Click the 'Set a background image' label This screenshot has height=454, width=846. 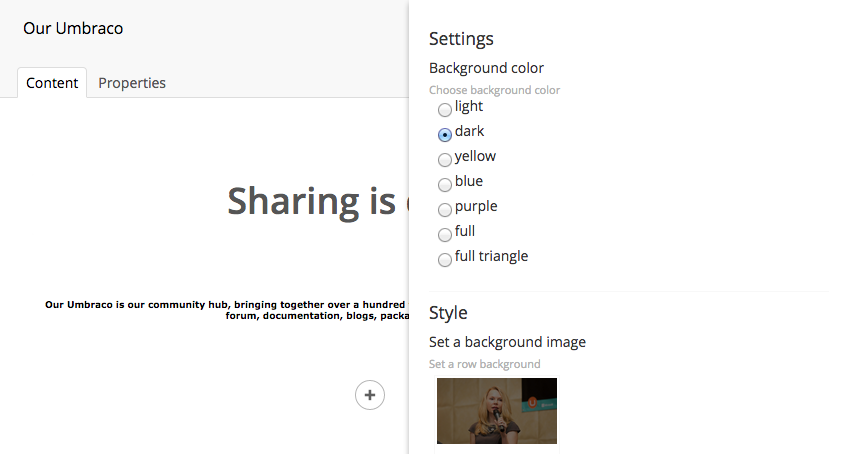[507, 342]
